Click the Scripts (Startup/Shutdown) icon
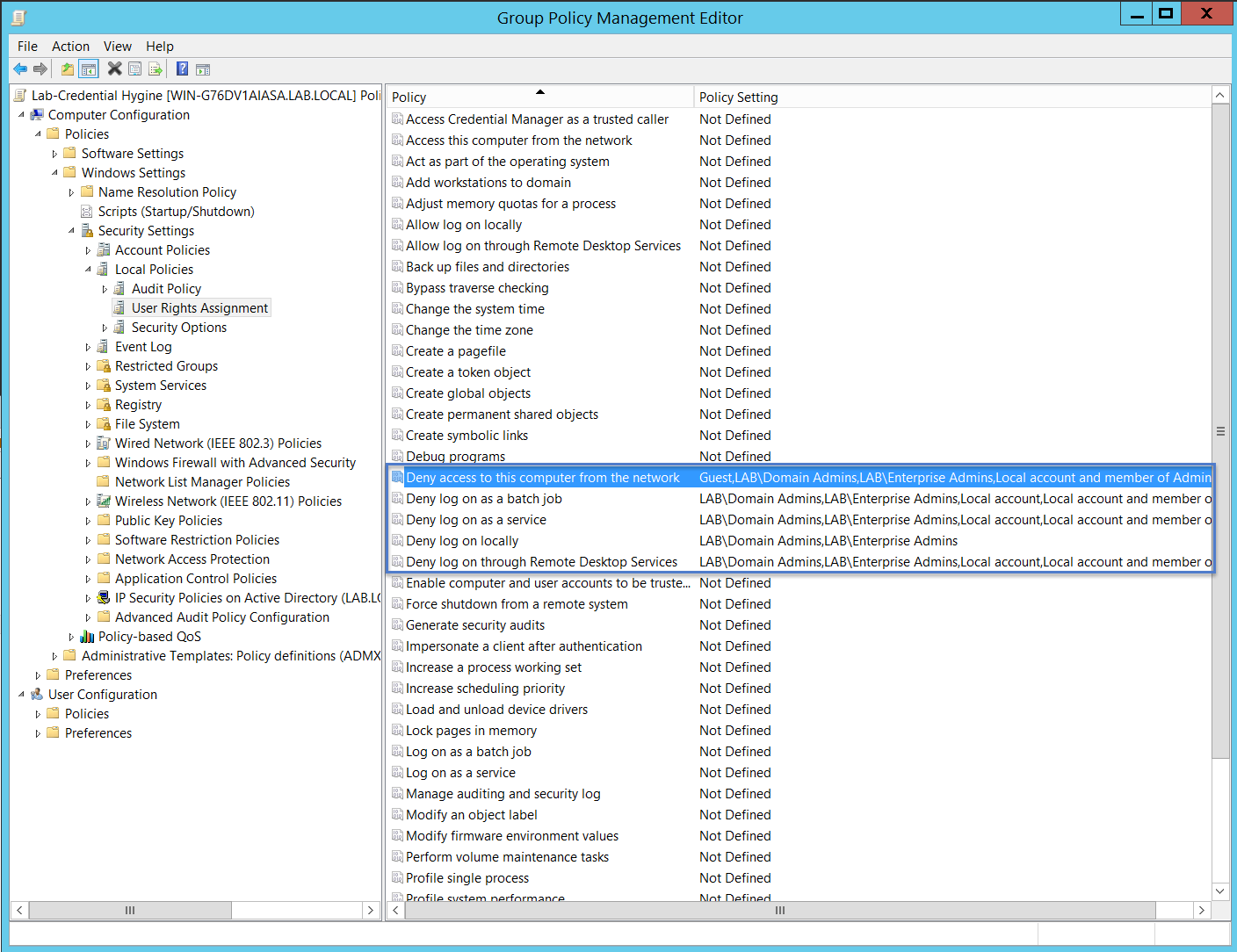Screen dimensions: 1237x952 click(x=87, y=212)
